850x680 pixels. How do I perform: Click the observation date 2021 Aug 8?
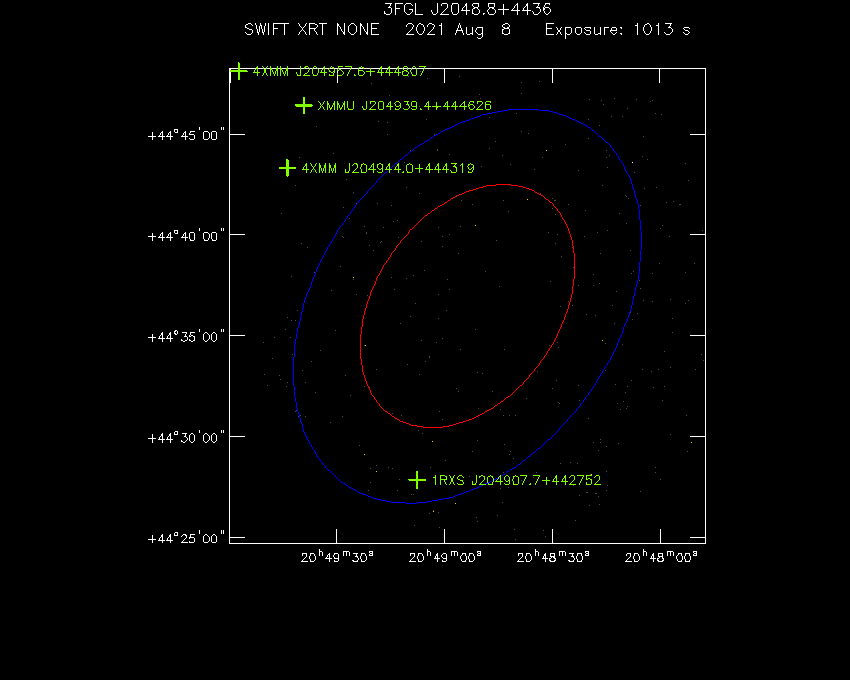[458, 30]
